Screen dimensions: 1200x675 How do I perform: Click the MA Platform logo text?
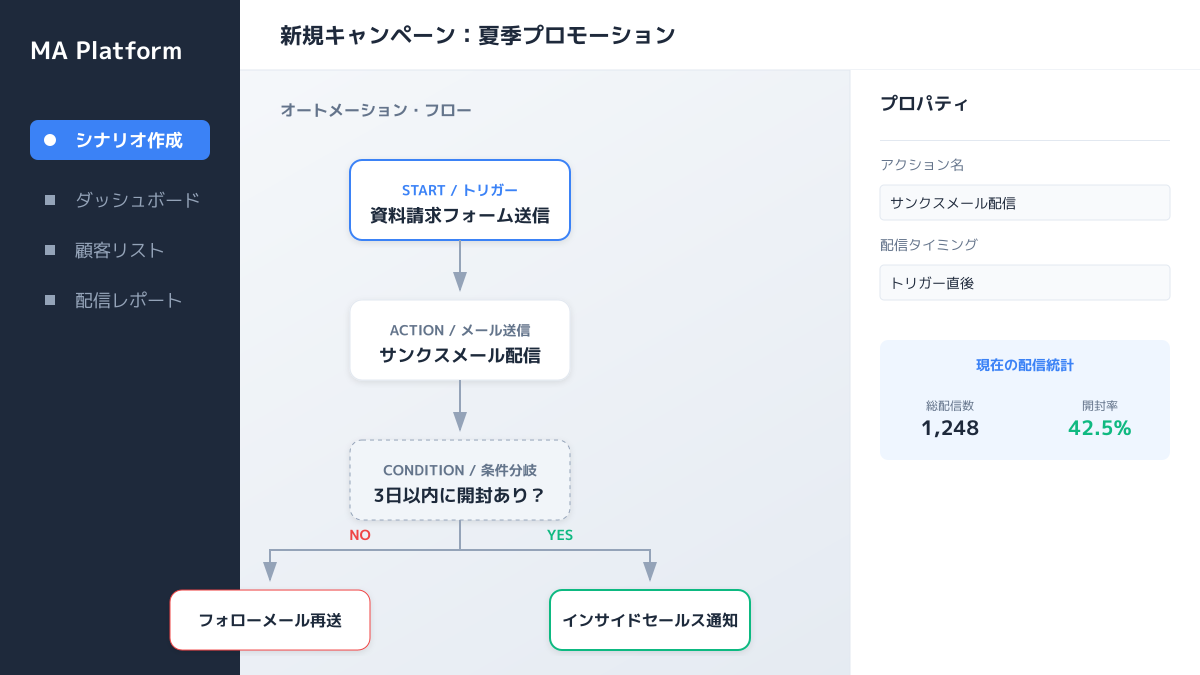pyautogui.click(x=106, y=51)
